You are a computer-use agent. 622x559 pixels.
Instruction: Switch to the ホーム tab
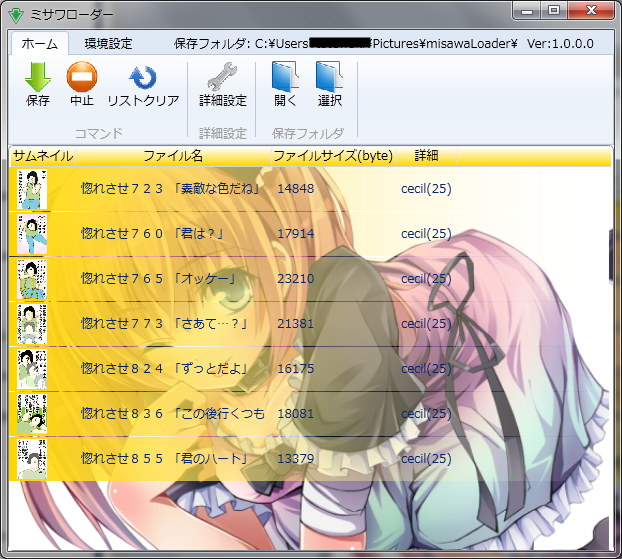point(39,44)
